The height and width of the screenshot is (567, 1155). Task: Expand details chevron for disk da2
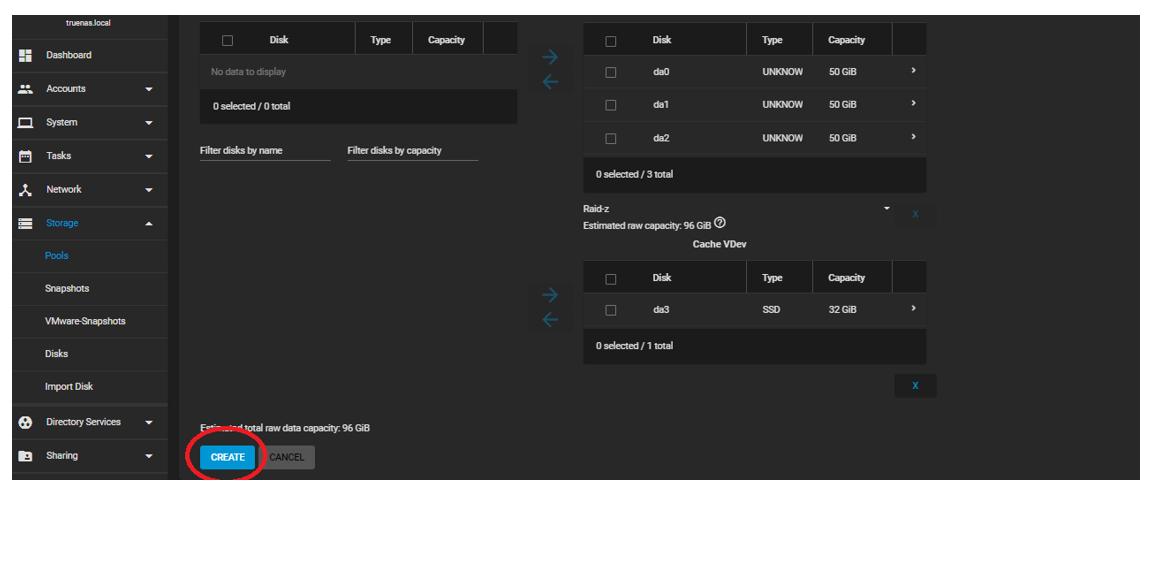coord(913,136)
